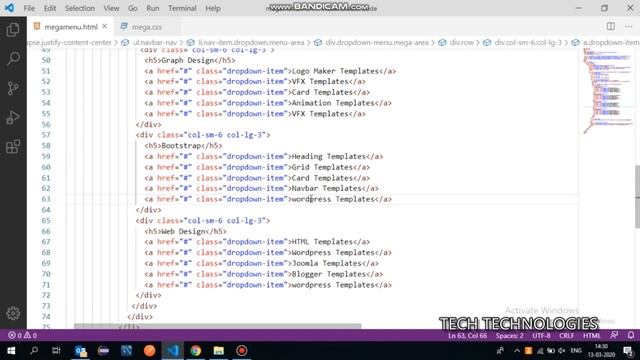The image size is (640, 360).
Task: Select breadcrumb div.dropdown-menu.mega-area
Action: (x=377, y=42)
